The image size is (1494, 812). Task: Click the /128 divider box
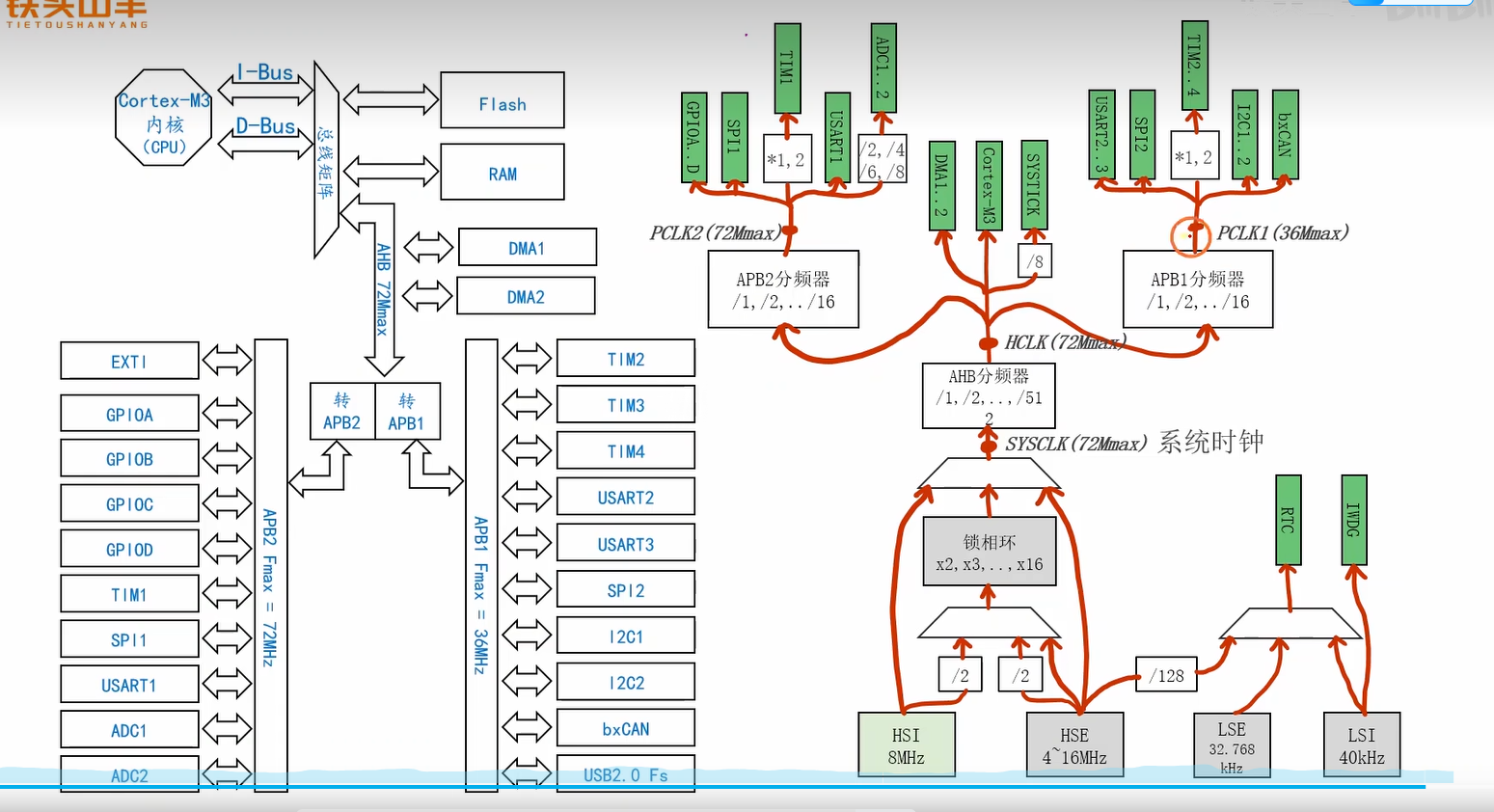click(1167, 674)
